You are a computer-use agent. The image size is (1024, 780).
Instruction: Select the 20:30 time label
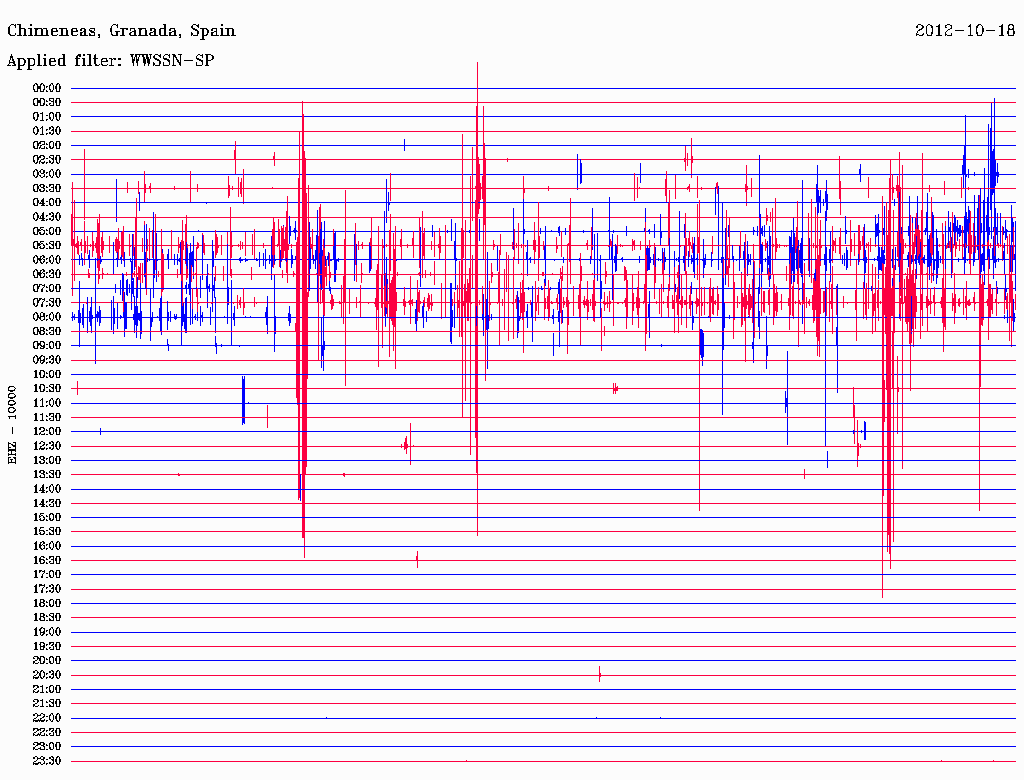pyautogui.click(x=46, y=675)
